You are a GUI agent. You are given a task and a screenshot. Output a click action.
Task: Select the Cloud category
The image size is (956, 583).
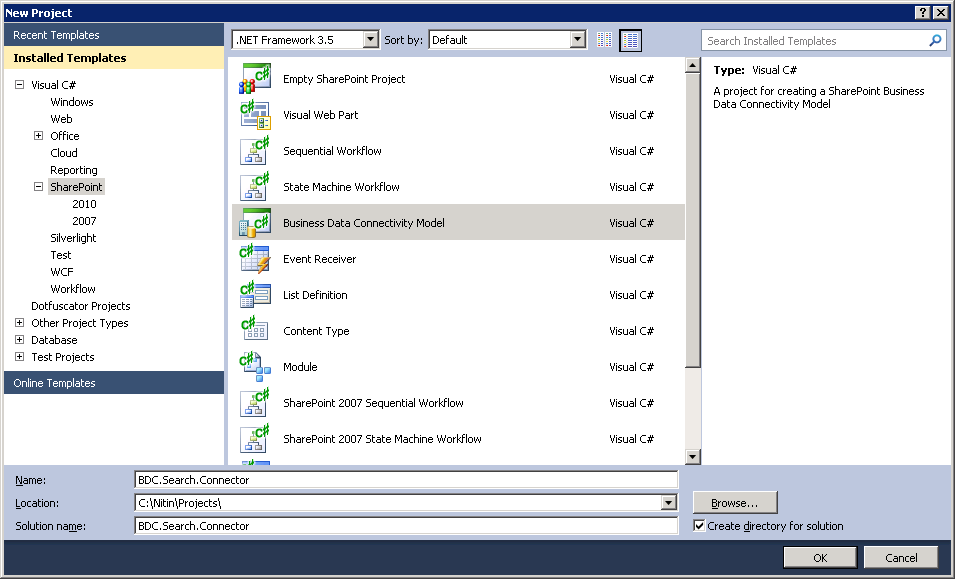[x=63, y=153]
